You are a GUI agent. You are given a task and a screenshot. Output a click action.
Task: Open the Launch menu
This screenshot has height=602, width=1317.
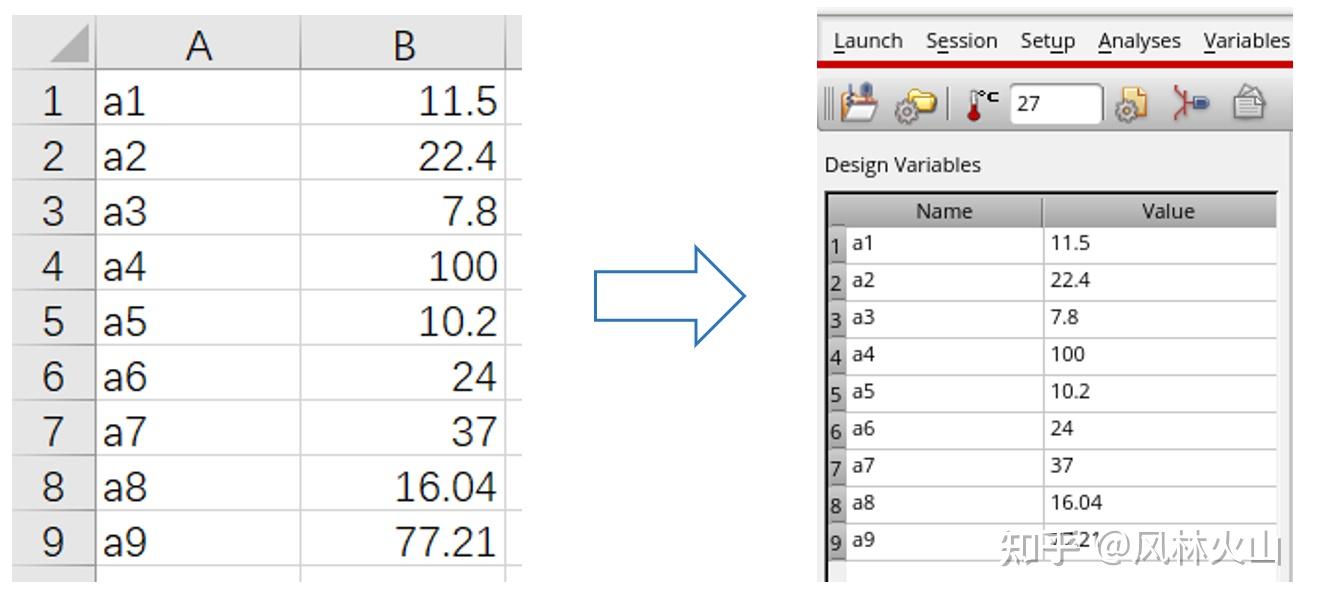[867, 41]
